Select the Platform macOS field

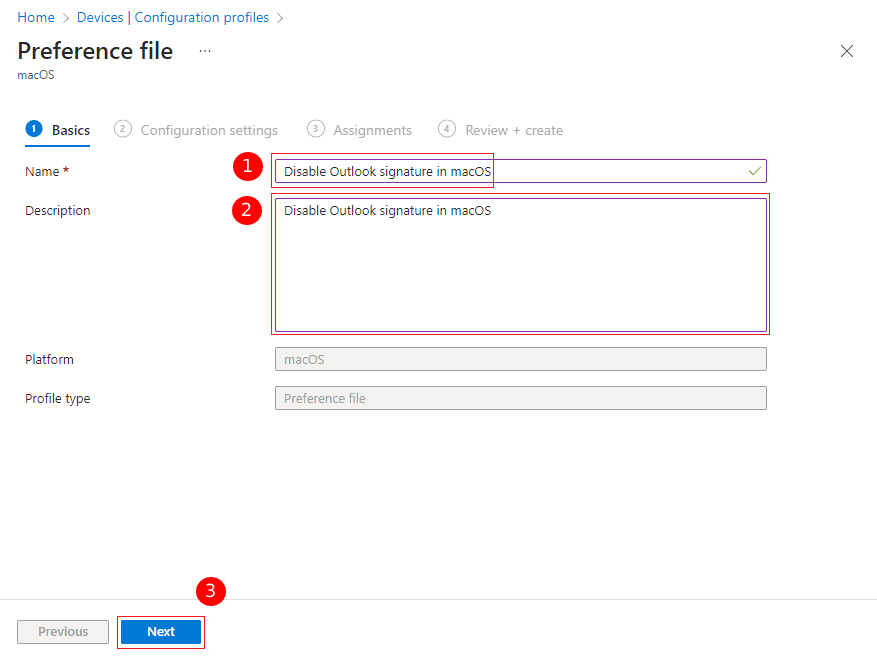pyautogui.click(x=520, y=359)
